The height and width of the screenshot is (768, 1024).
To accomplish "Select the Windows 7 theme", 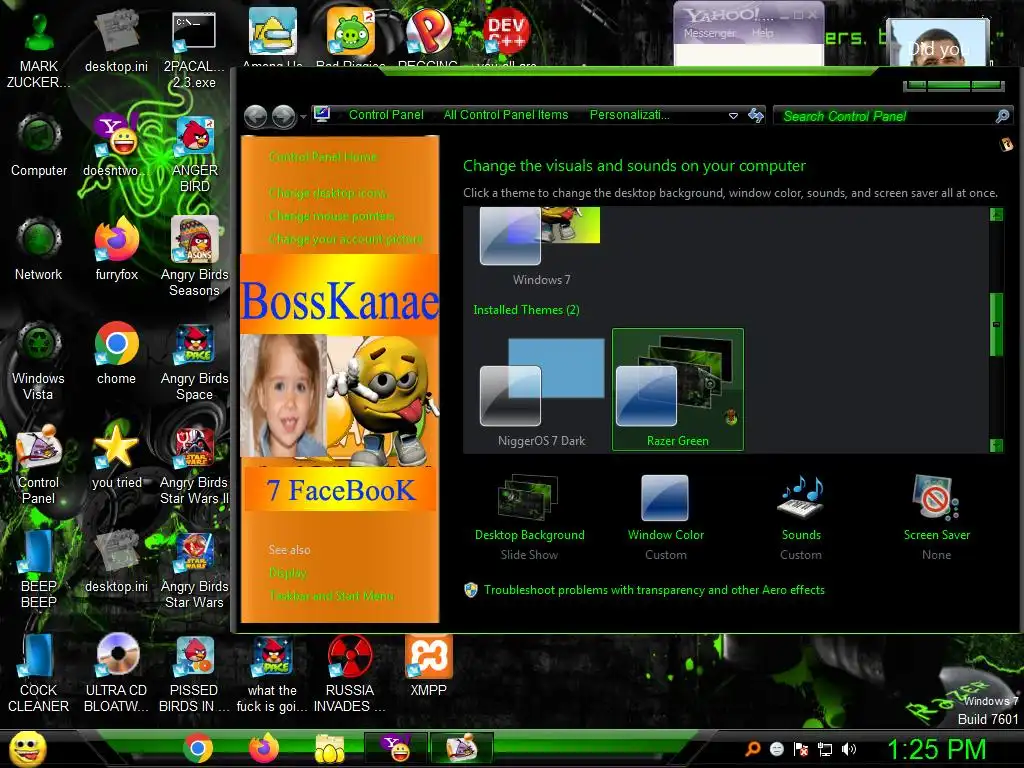I will (x=541, y=247).
